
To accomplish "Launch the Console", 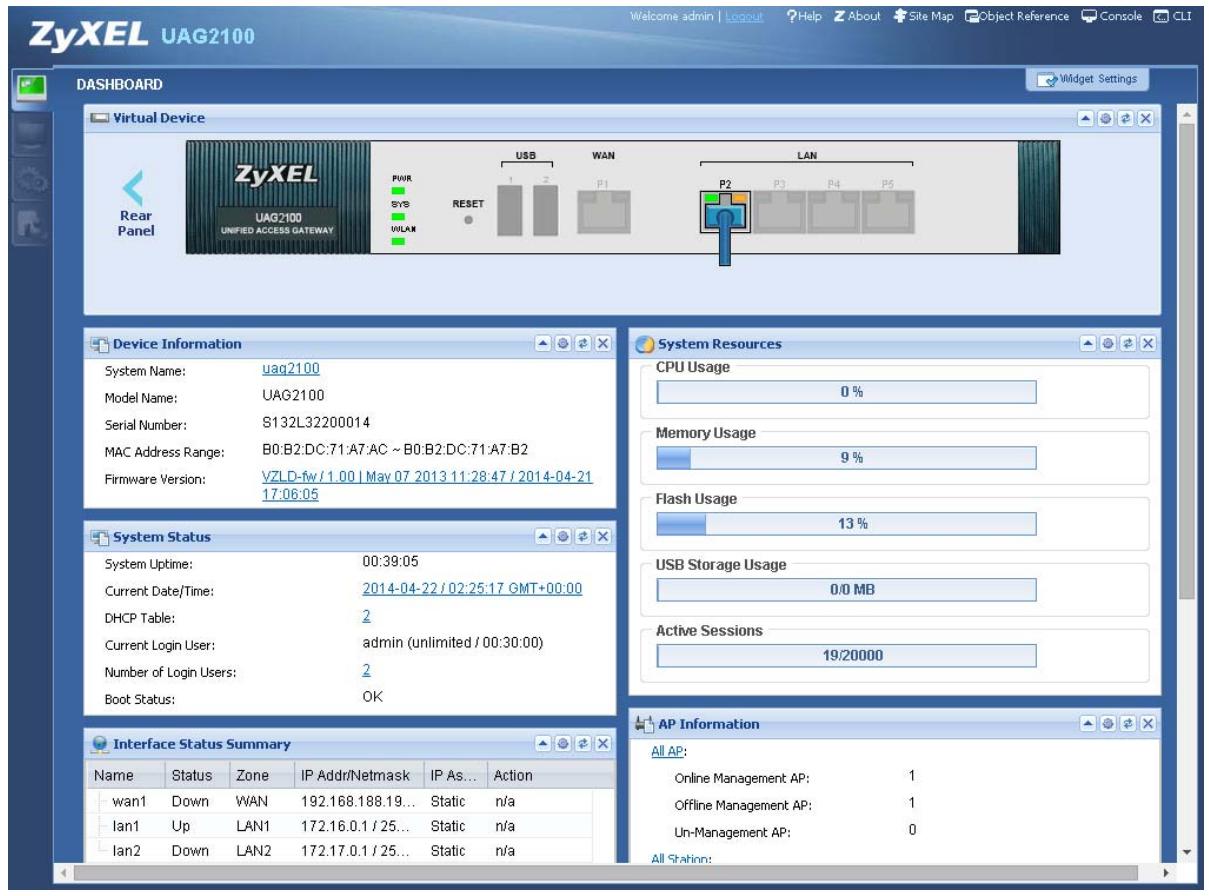I will 1110,17.
